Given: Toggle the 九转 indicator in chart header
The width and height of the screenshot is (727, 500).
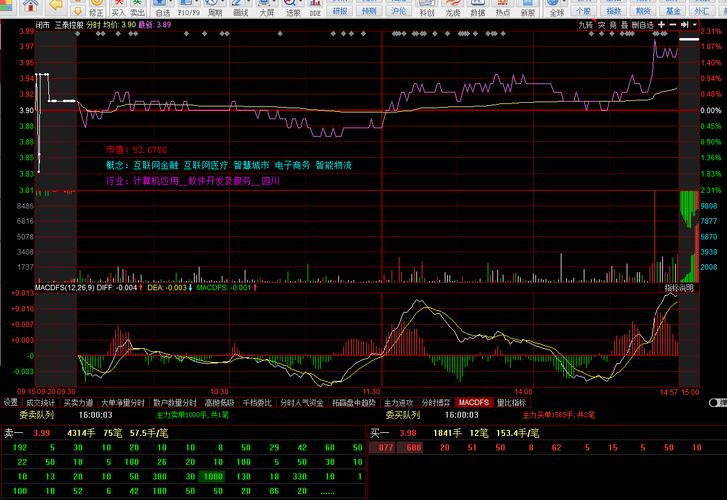Looking at the screenshot, I should click(585, 24).
